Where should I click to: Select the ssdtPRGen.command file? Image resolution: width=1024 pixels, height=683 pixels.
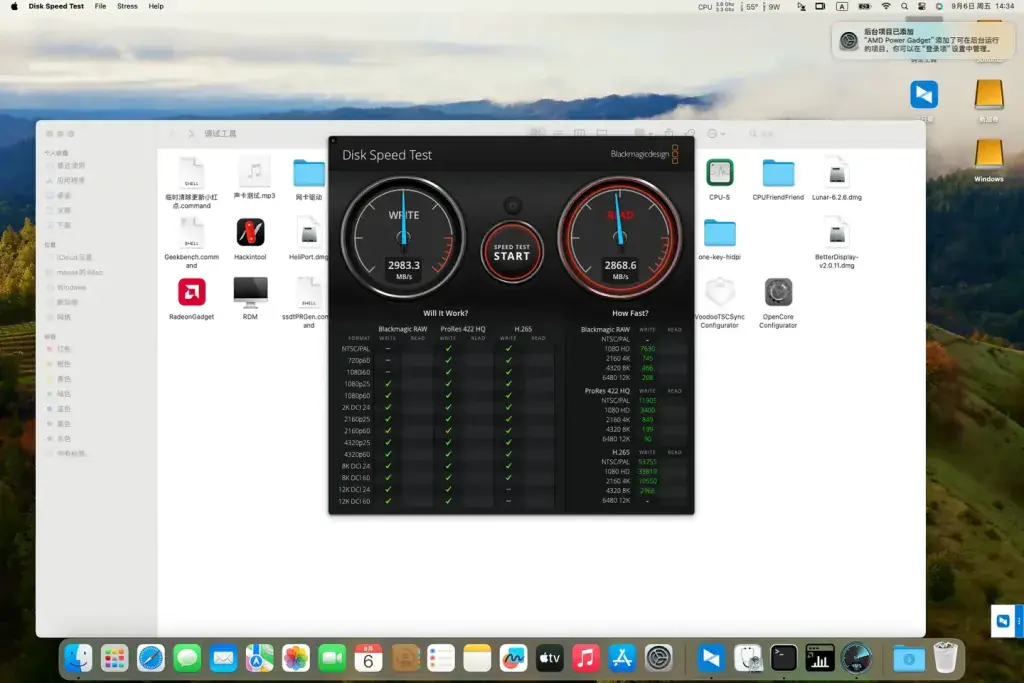(307, 303)
